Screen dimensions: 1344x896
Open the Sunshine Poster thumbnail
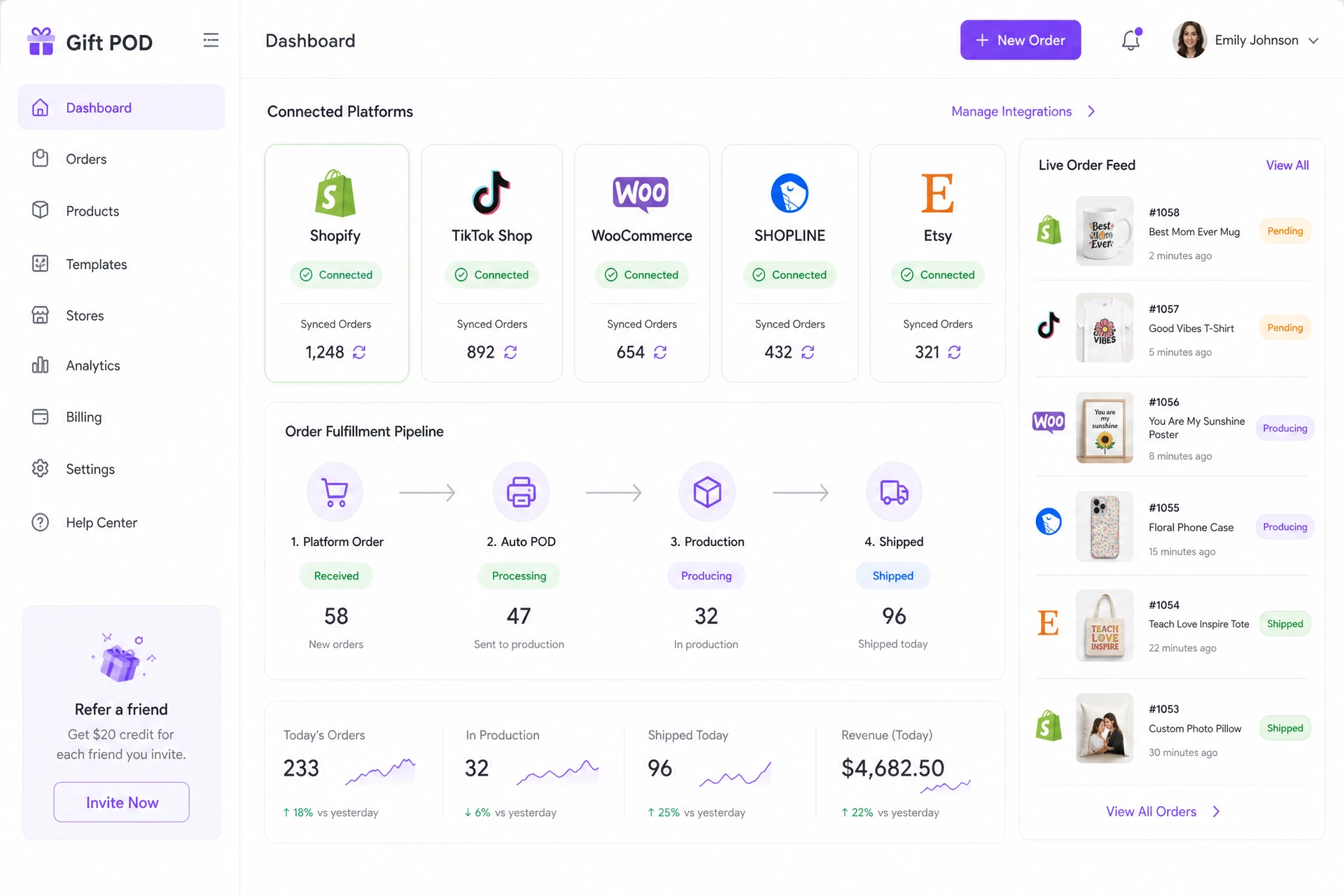(x=1104, y=427)
